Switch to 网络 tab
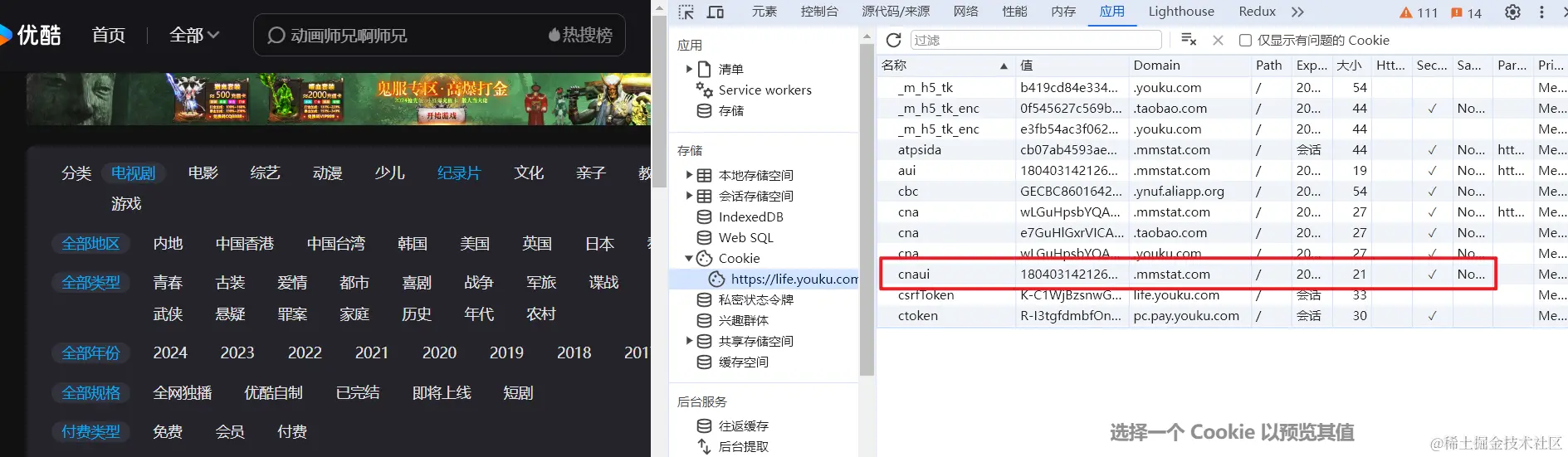1568x457 pixels. (965, 12)
